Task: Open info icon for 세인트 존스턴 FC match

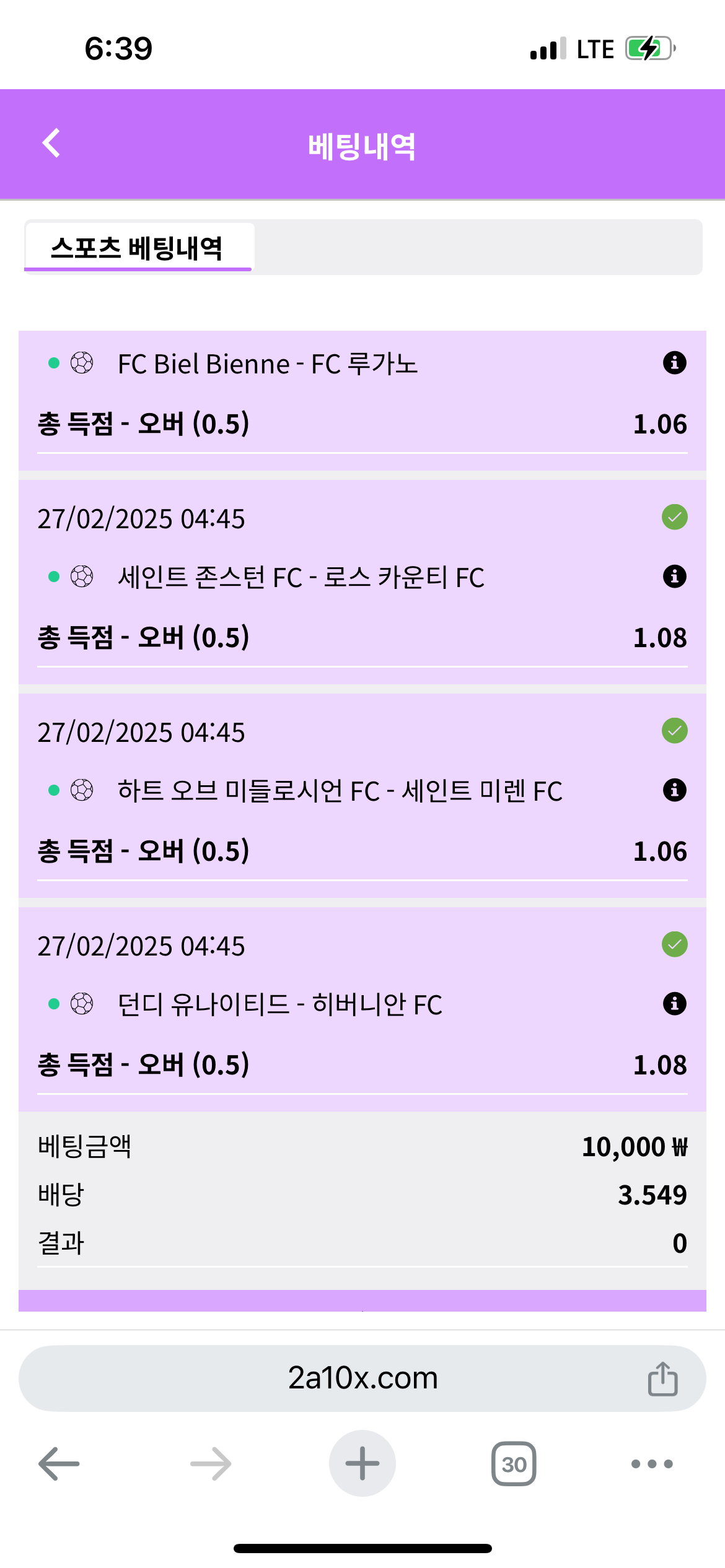Action: (x=674, y=577)
